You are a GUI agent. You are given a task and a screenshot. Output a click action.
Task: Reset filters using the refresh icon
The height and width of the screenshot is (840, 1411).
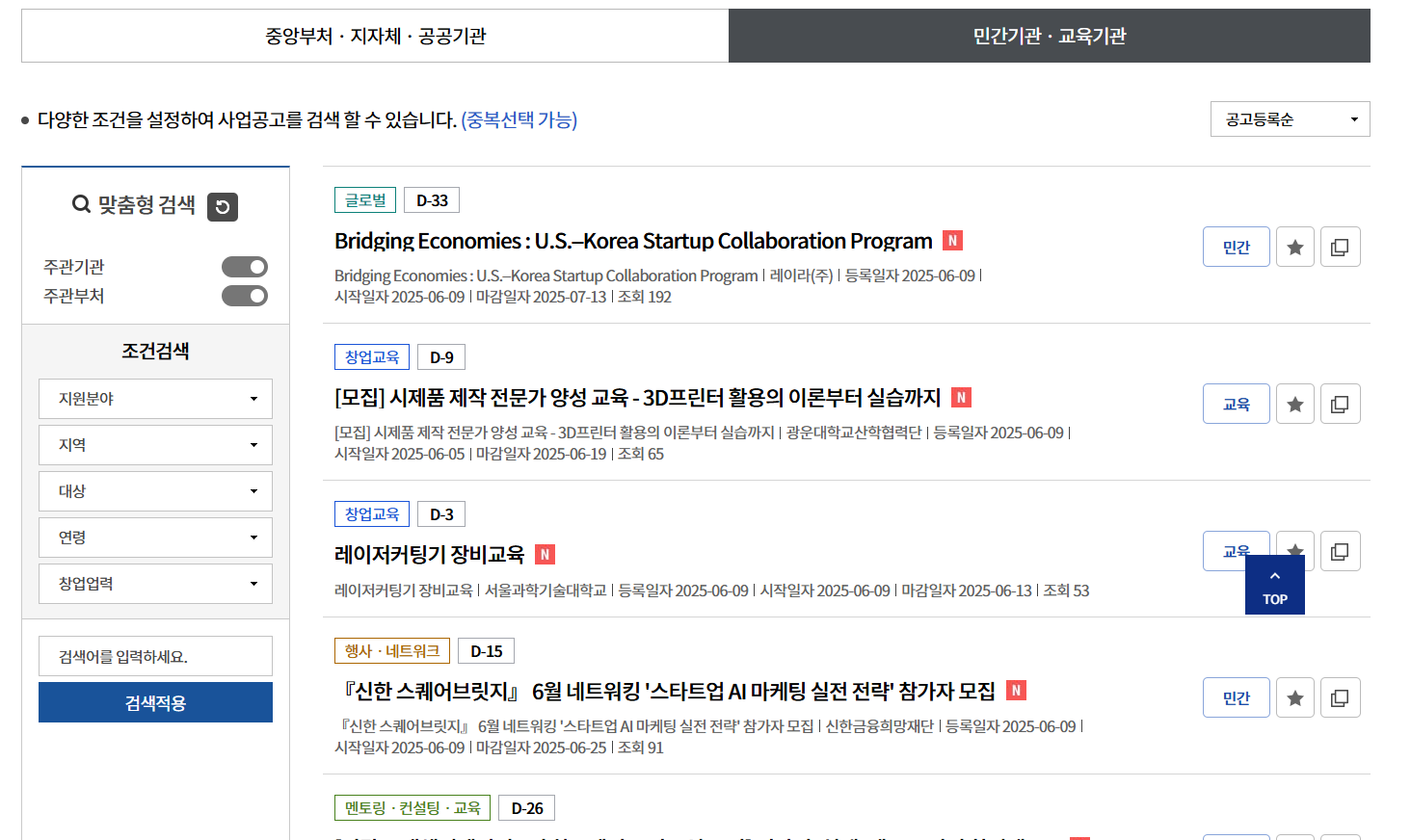pos(222,206)
